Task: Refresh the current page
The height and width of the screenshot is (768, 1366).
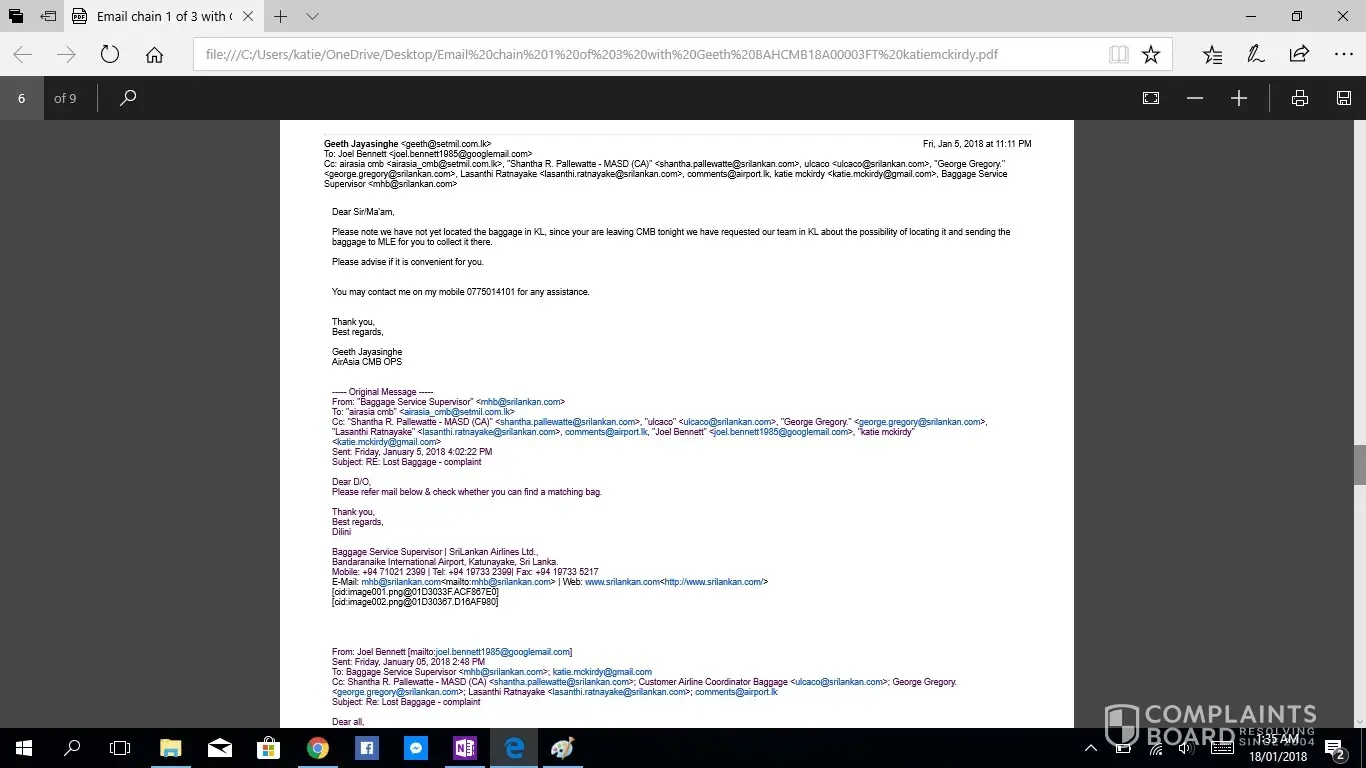Action: [110, 55]
